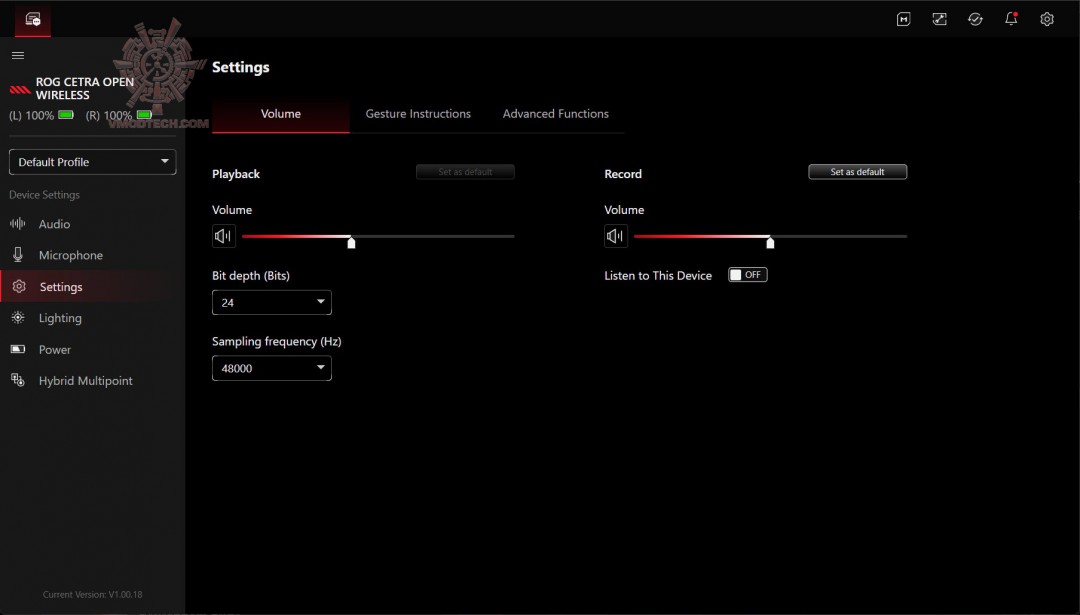Open the Bit depth dropdown showing 24
Screen dimensions: 1080x615
(271, 302)
